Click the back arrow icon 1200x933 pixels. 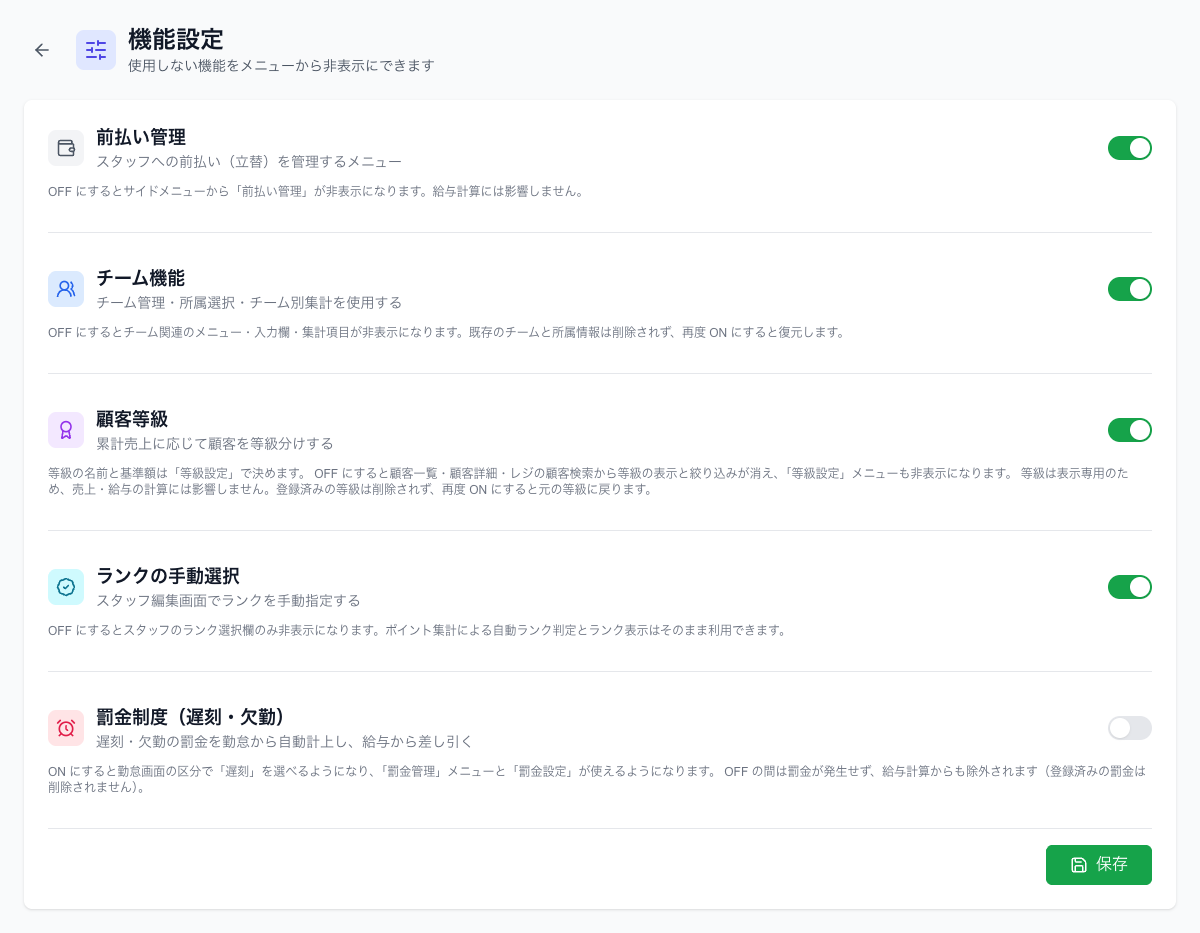(x=41, y=50)
